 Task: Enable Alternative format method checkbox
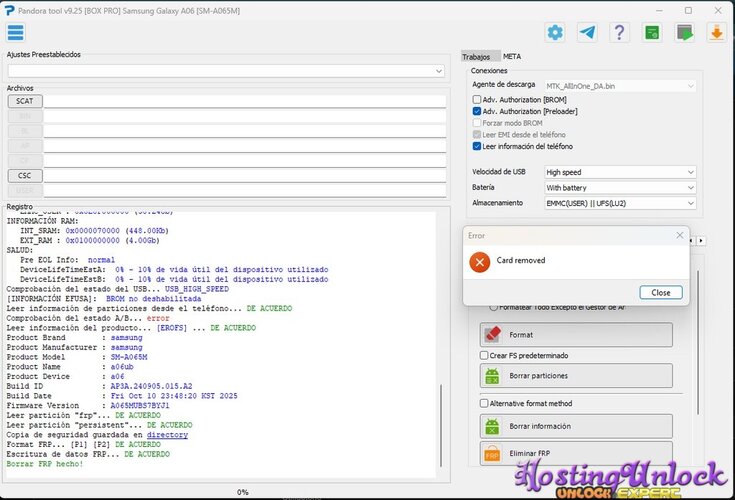tap(484, 403)
